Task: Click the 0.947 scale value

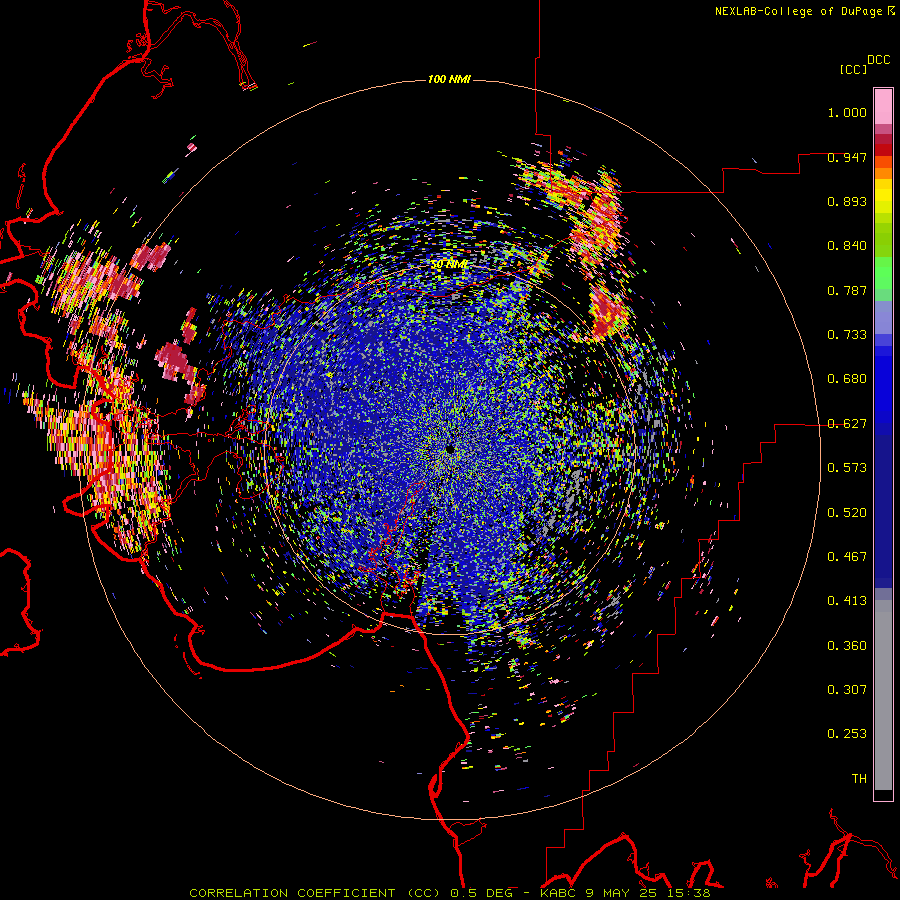Action: click(x=847, y=157)
